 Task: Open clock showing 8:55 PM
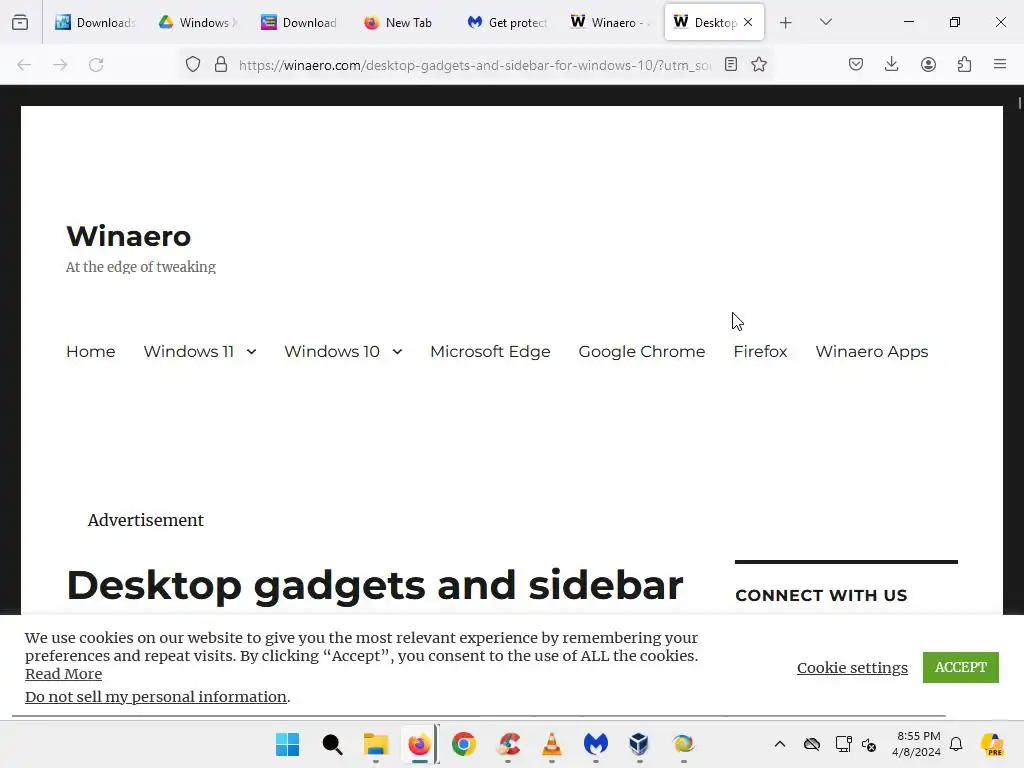(x=917, y=744)
